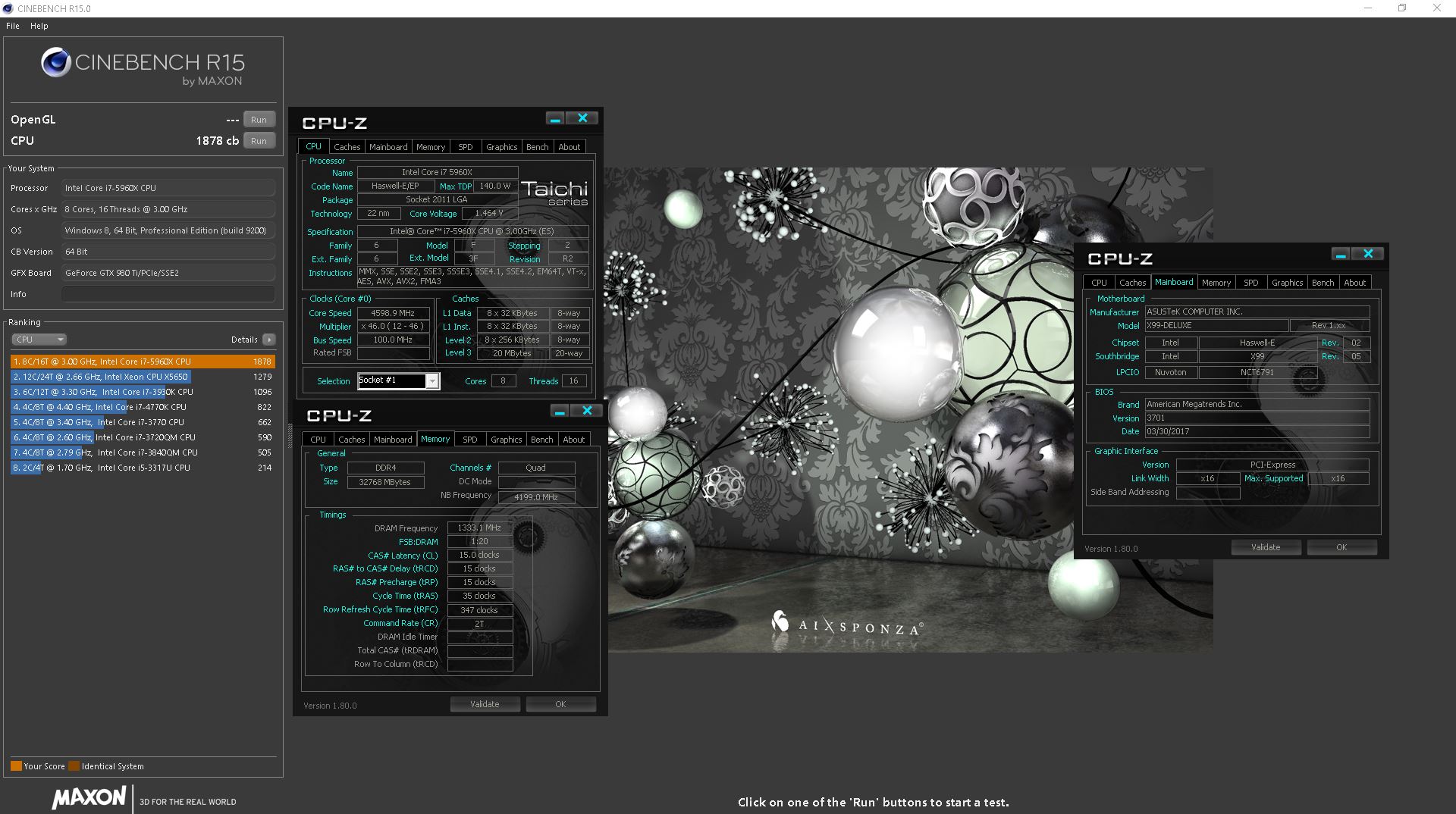Select ranking entry Intel Xeon CPU X5650
This screenshot has width=1456, height=814.
pyautogui.click(x=143, y=377)
